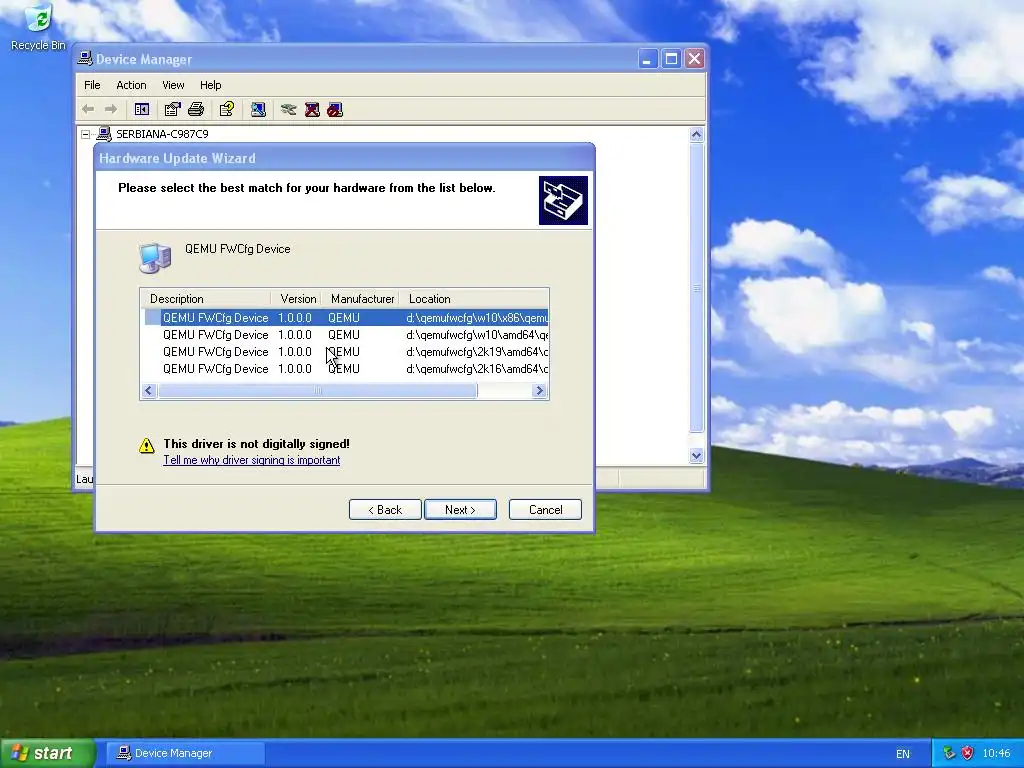Open the Help menu

pyautogui.click(x=210, y=85)
